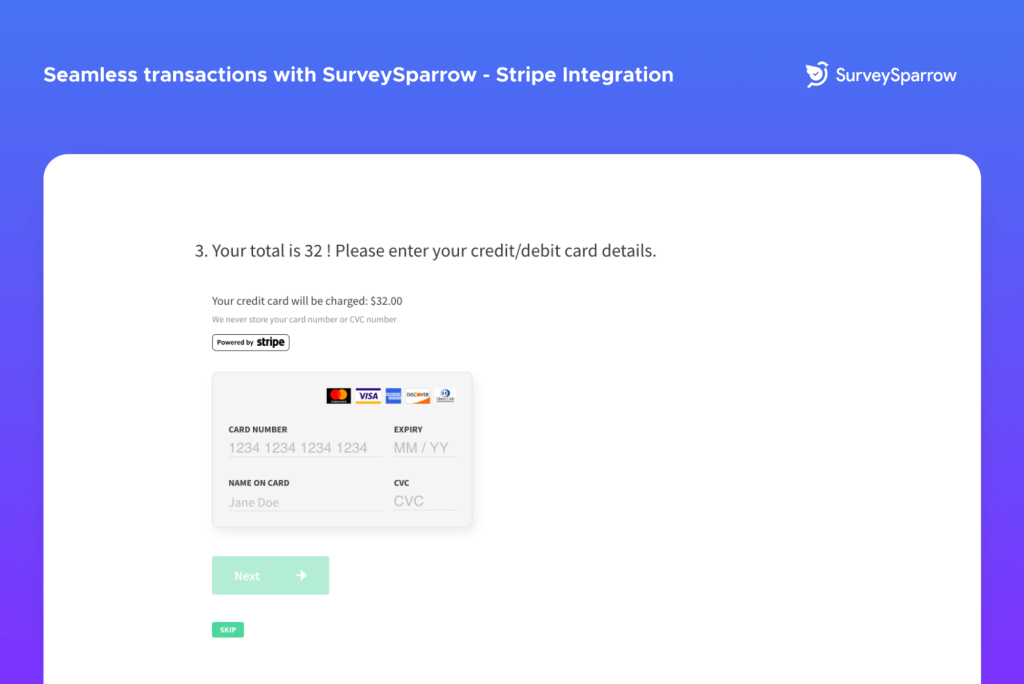Click the Diners Club card icon
The image size is (1024, 684).
click(x=444, y=396)
